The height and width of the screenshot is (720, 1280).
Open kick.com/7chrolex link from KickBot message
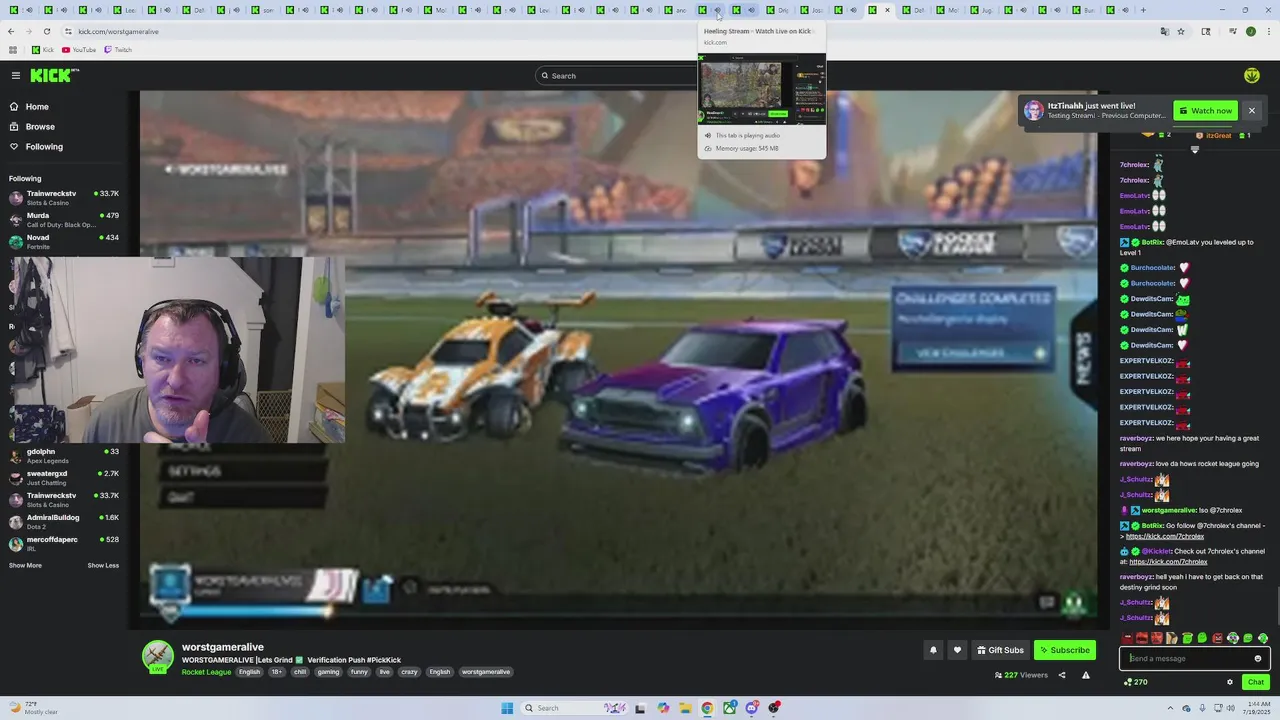[x=1168, y=562]
